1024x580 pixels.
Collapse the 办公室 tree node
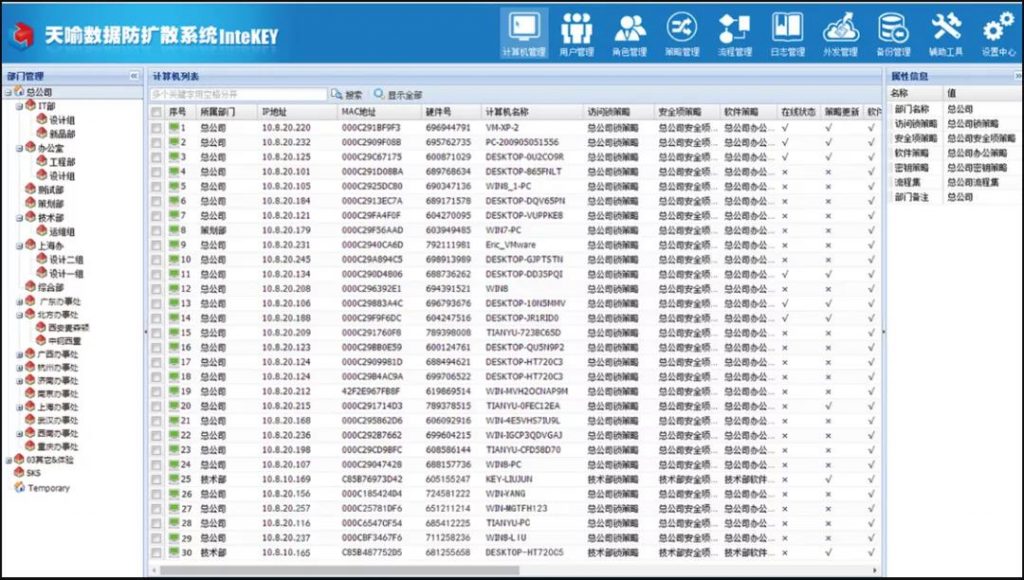click(20, 148)
